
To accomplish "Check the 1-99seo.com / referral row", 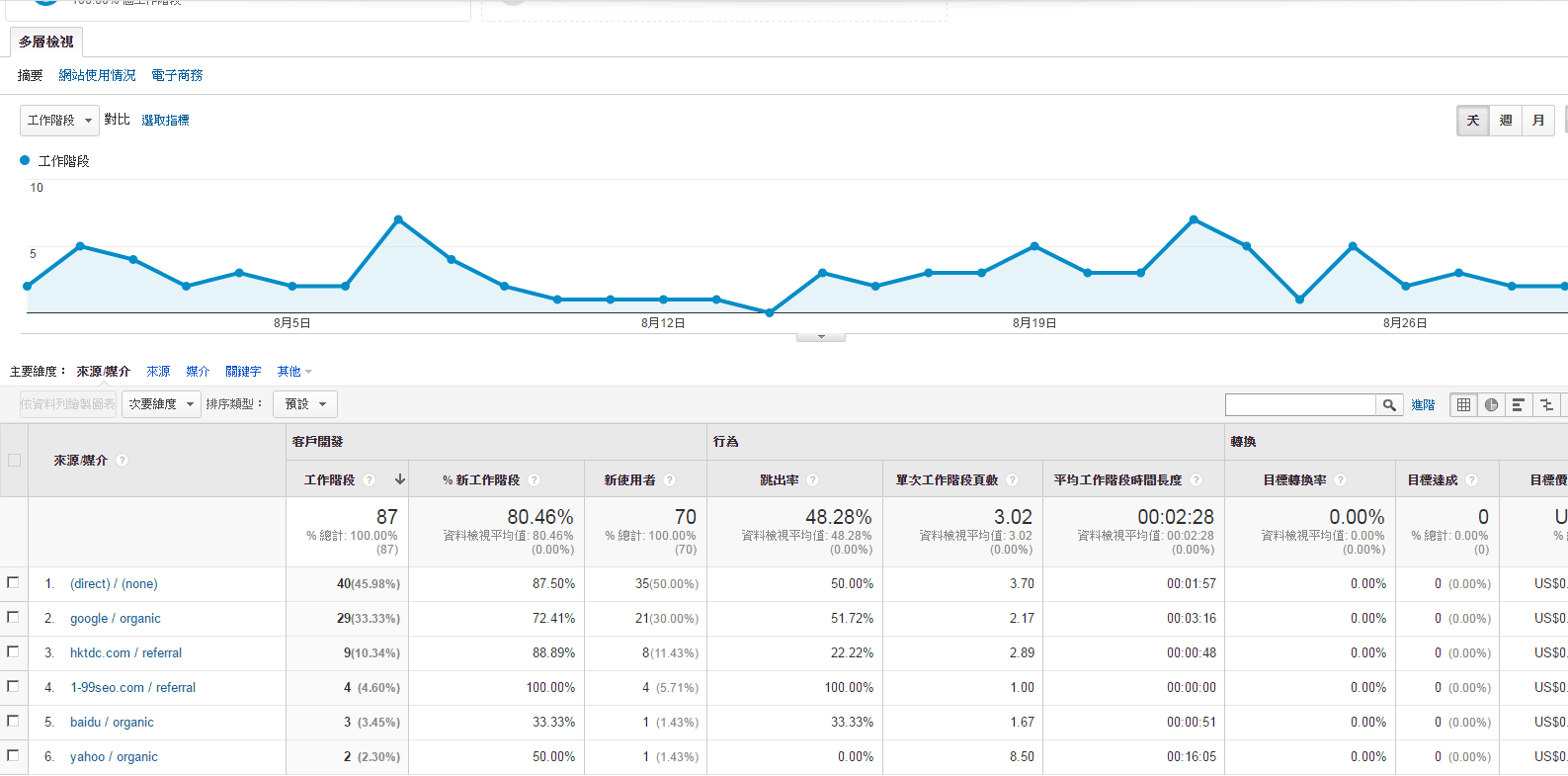I will pyautogui.click(x=13, y=686).
